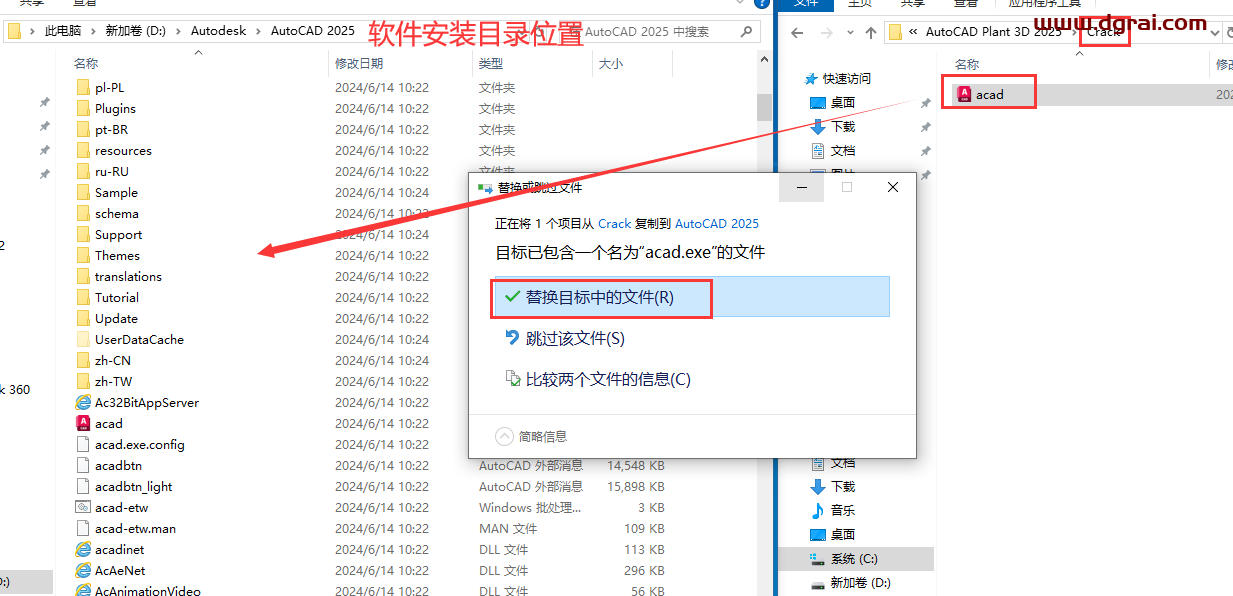Sort by 名称 column in AutoCAD 2025 window
The height and width of the screenshot is (596, 1233).
tap(86, 63)
